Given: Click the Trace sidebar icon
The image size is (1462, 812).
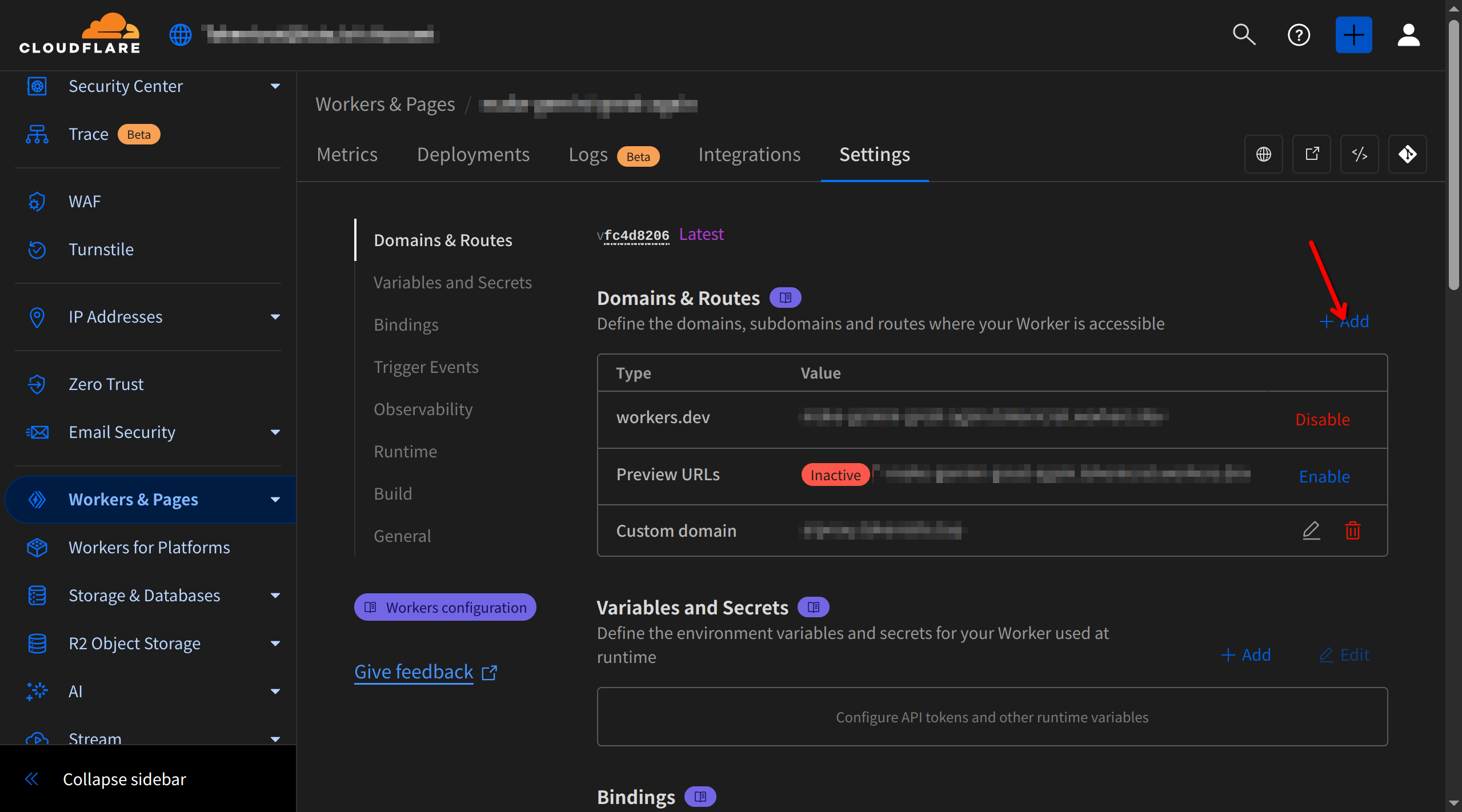Looking at the screenshot, I should (x=37, y=134).
